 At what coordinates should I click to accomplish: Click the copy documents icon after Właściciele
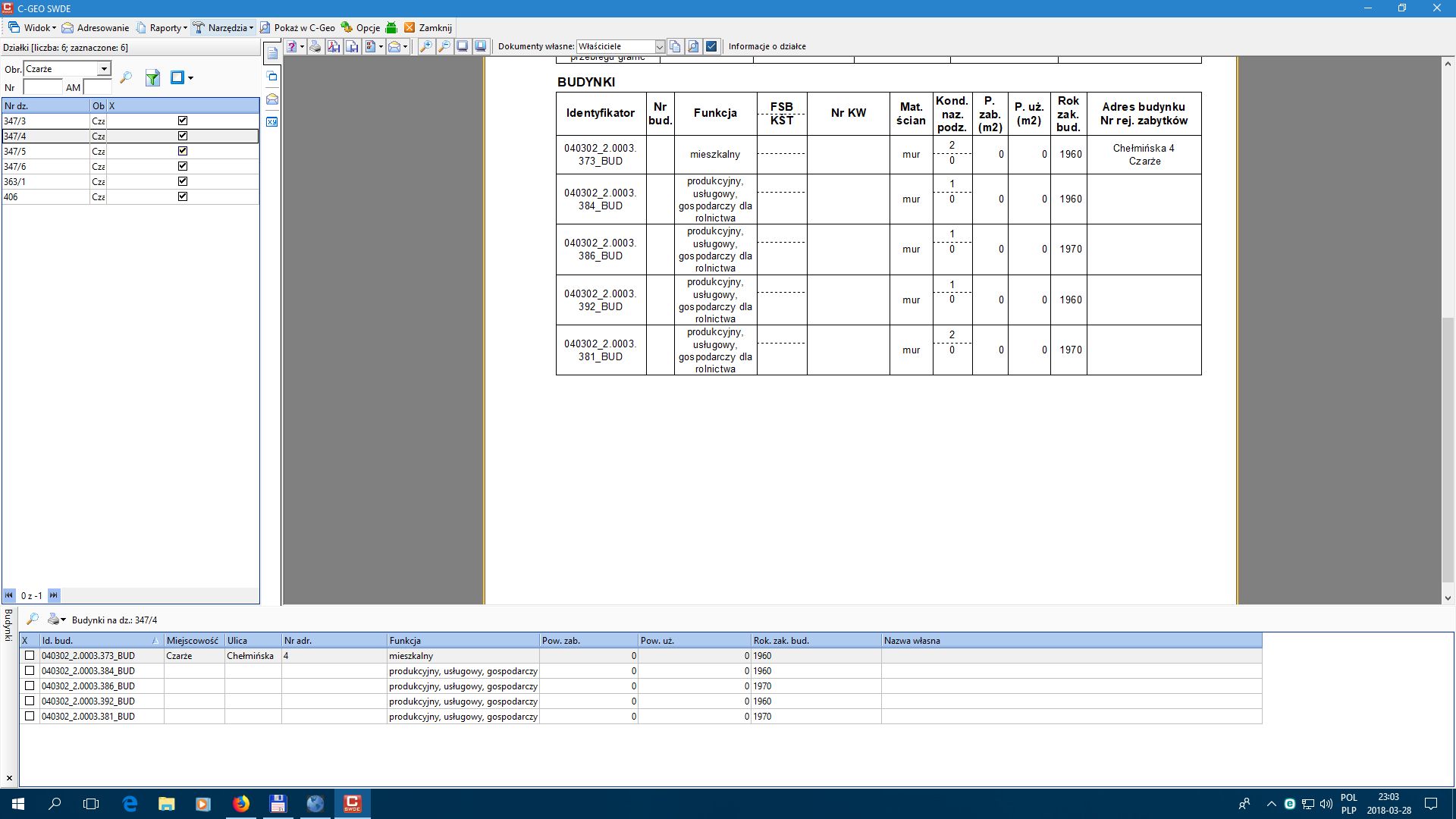click(675, 46)
